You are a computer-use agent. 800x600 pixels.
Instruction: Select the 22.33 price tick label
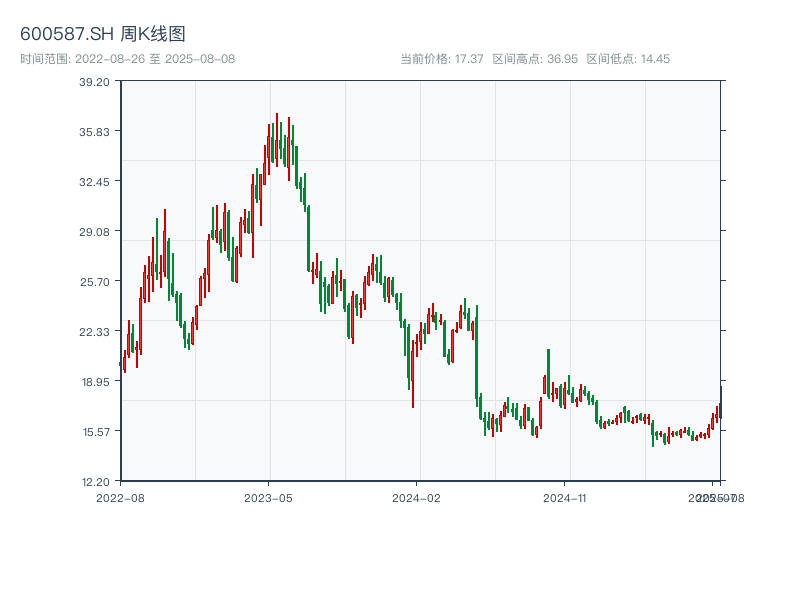[94, 332]
